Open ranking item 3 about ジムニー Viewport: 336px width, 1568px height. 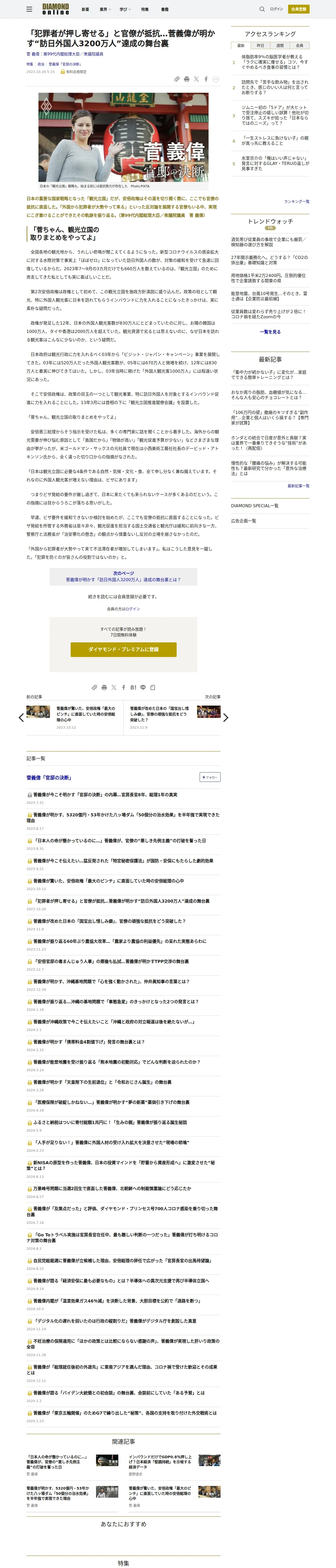275,115
